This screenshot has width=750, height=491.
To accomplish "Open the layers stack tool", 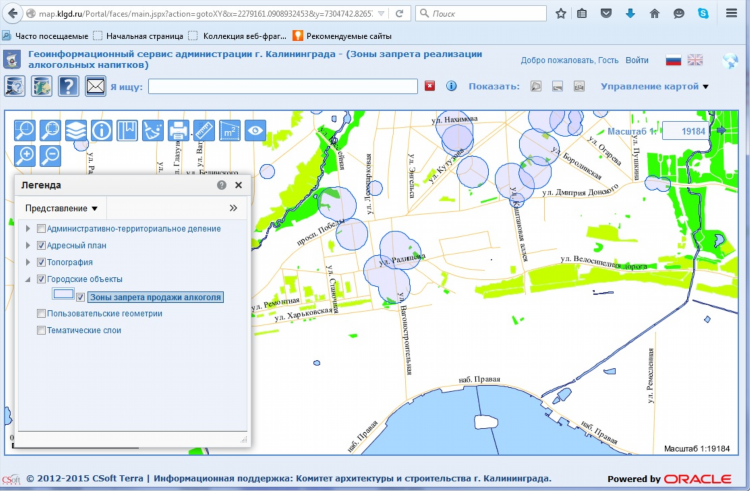I will click(76, 131).
